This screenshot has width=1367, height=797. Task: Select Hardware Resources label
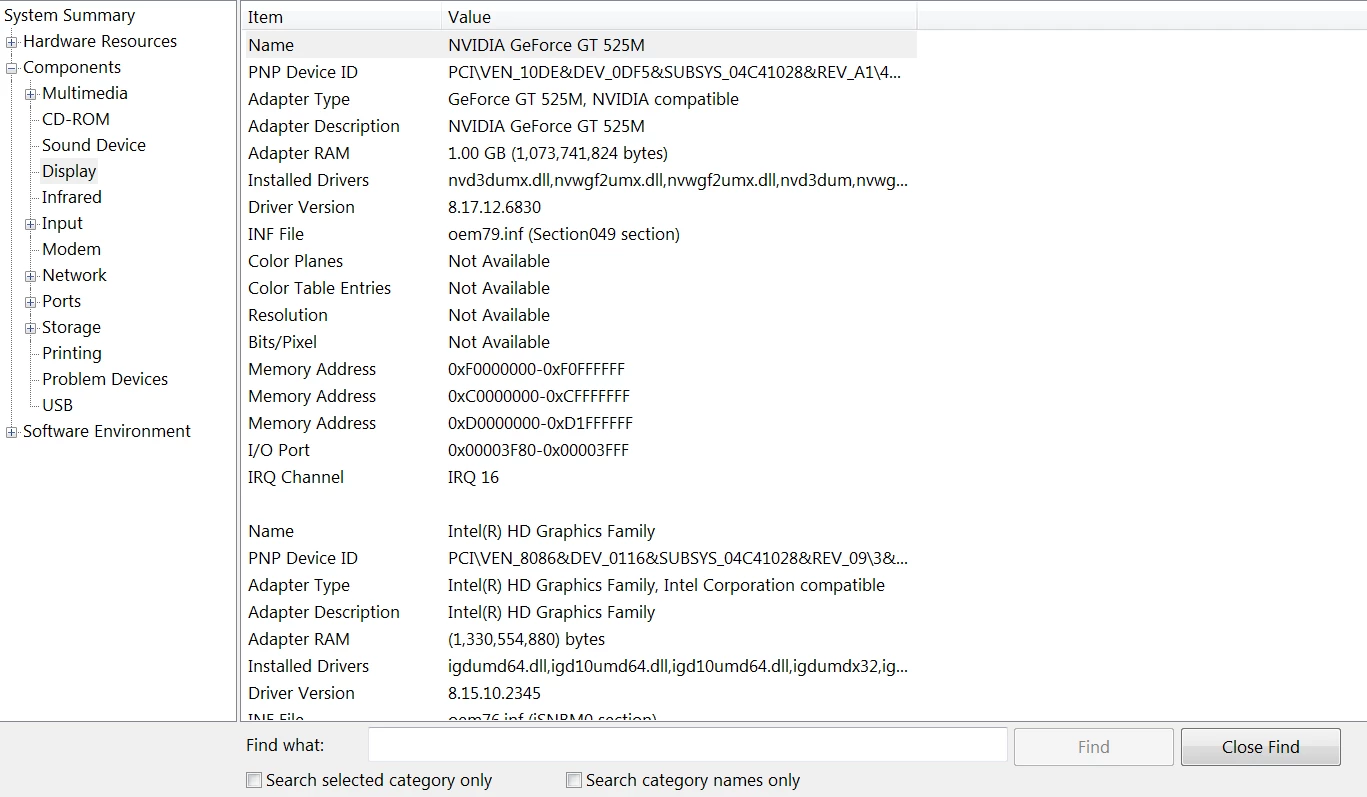[99, 41]
